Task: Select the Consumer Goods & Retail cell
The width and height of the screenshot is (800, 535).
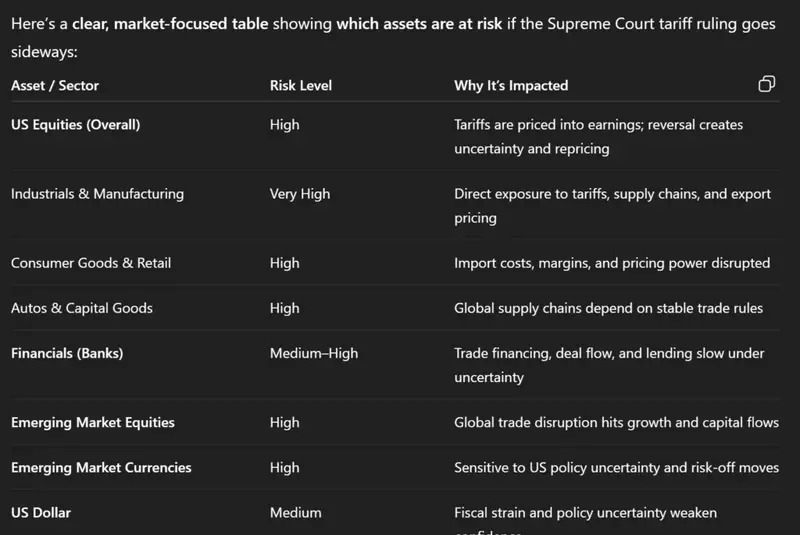Action: [91, 263]
